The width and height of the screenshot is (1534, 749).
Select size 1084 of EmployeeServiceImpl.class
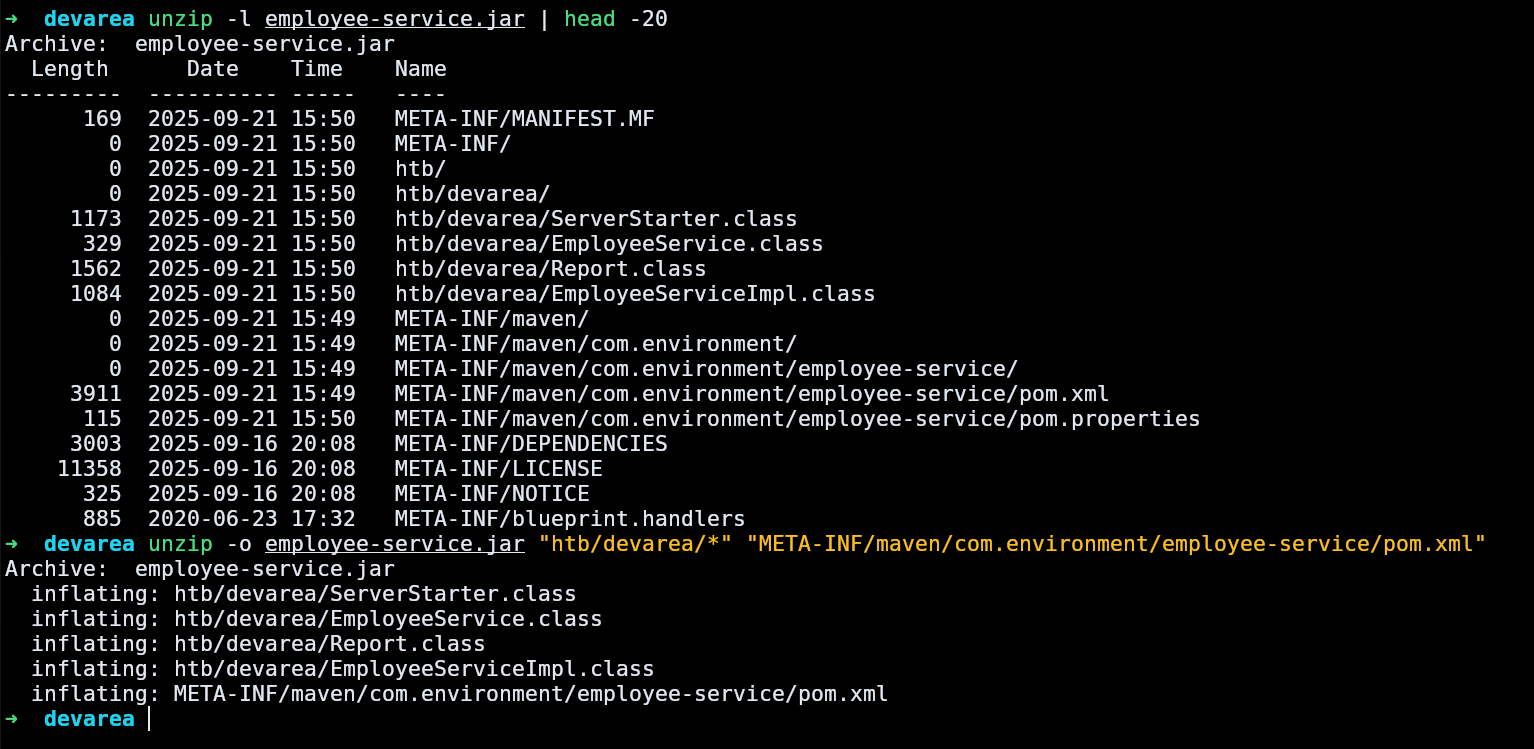coord(96,294)
